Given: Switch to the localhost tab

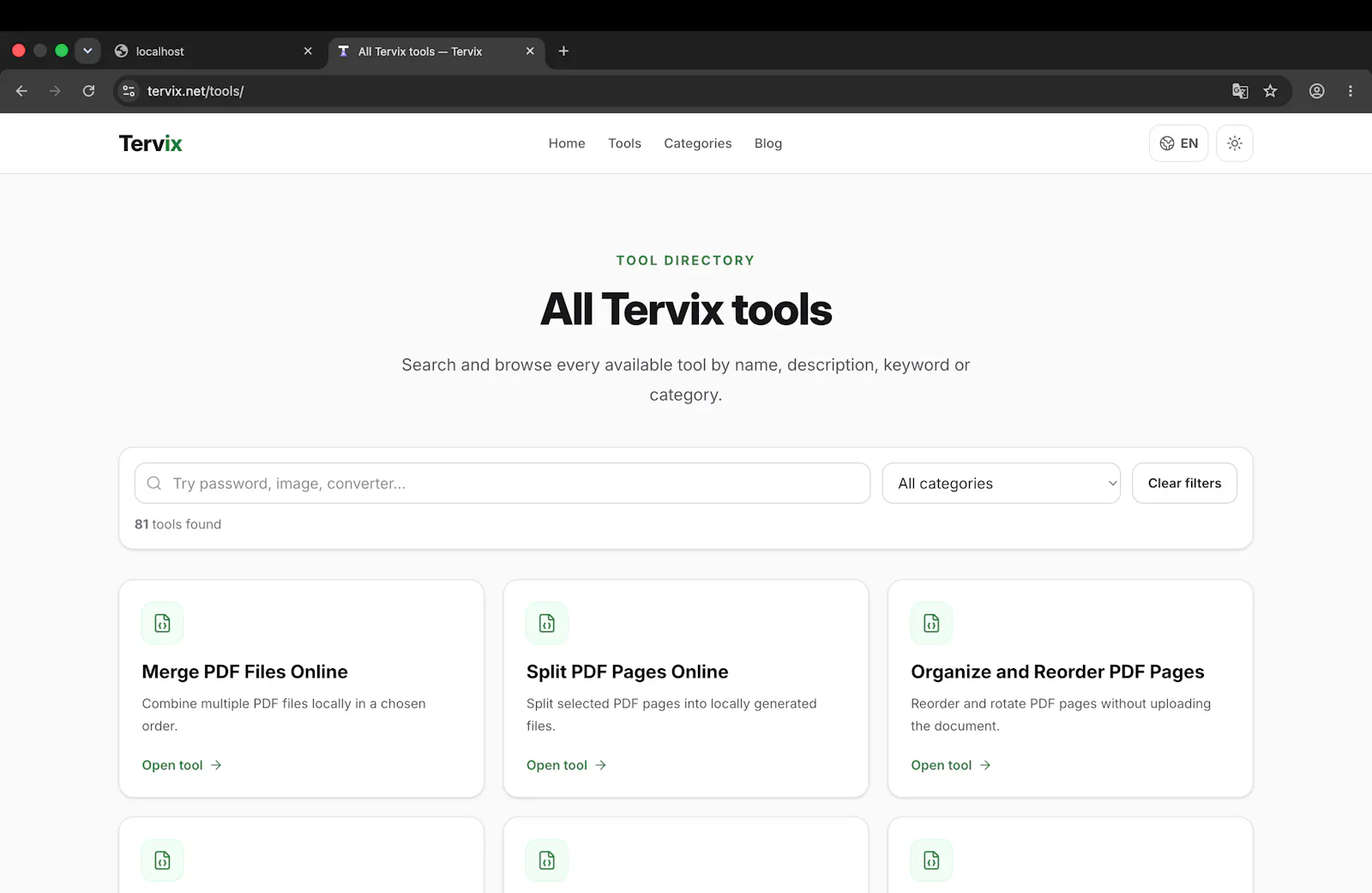Looking at the screenshot, I should tap(214, 51).
